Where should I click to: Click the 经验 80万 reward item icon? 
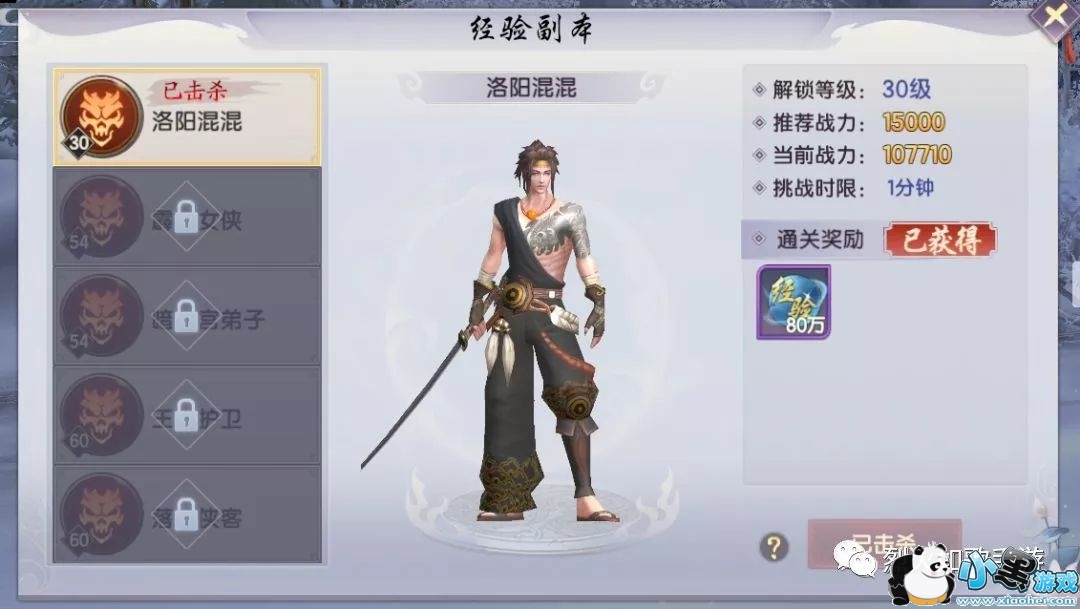point(793,302)
